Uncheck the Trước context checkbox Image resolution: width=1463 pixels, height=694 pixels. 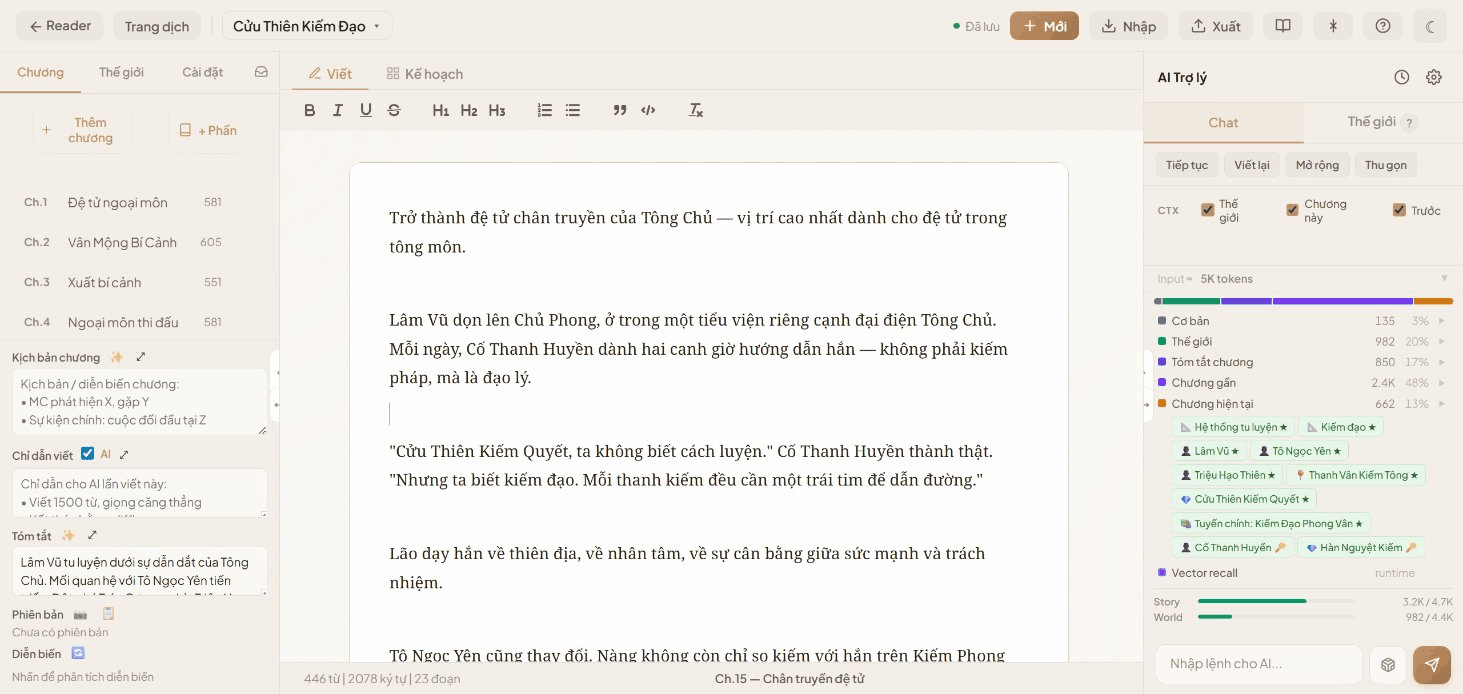[x=1398, y=210]
